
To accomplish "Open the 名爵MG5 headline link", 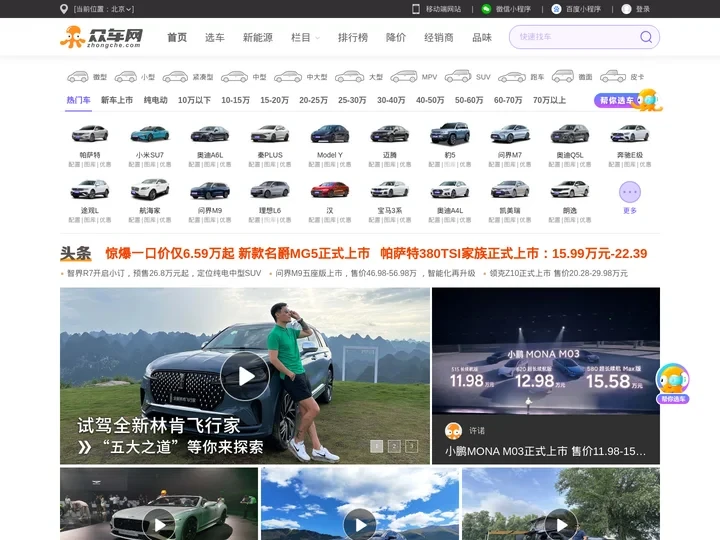I will (x=237, y=253).
